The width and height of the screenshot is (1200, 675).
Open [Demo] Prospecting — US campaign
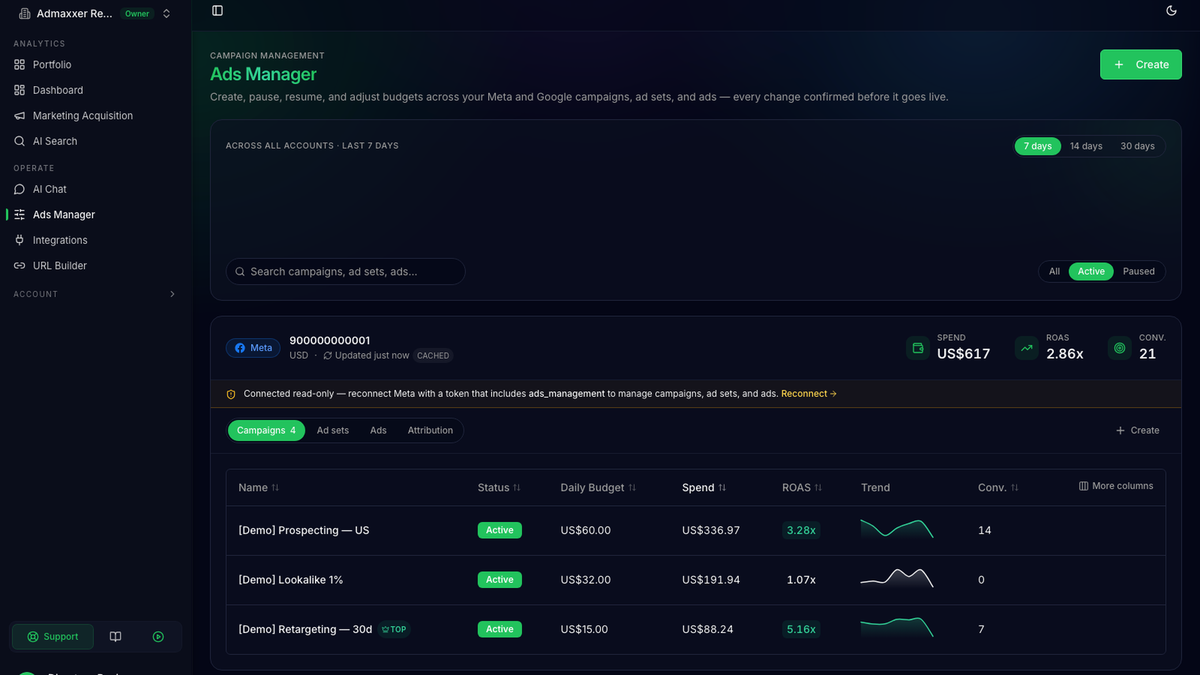[304, 530]
